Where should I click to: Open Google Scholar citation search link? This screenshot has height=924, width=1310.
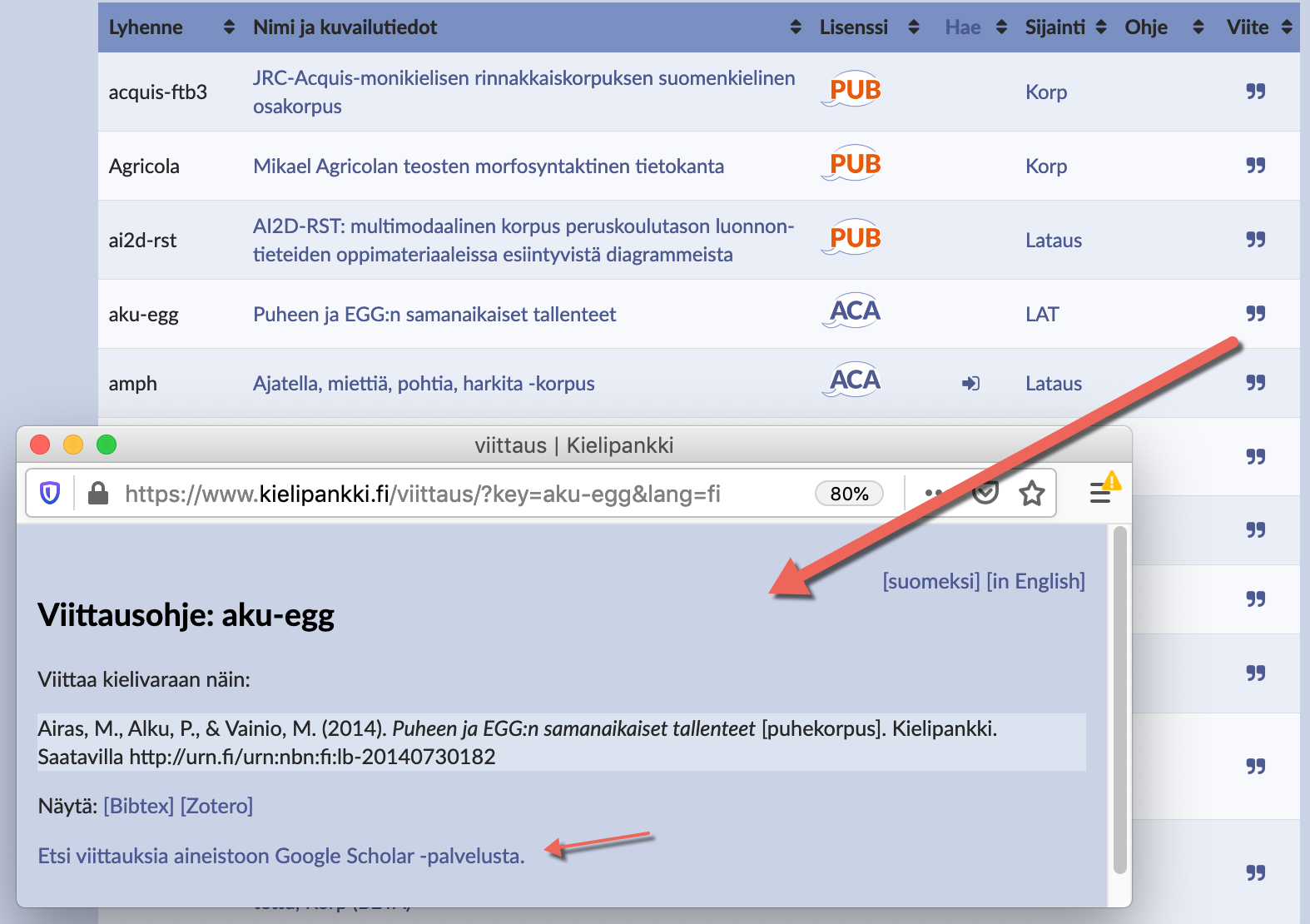(281, 856)
